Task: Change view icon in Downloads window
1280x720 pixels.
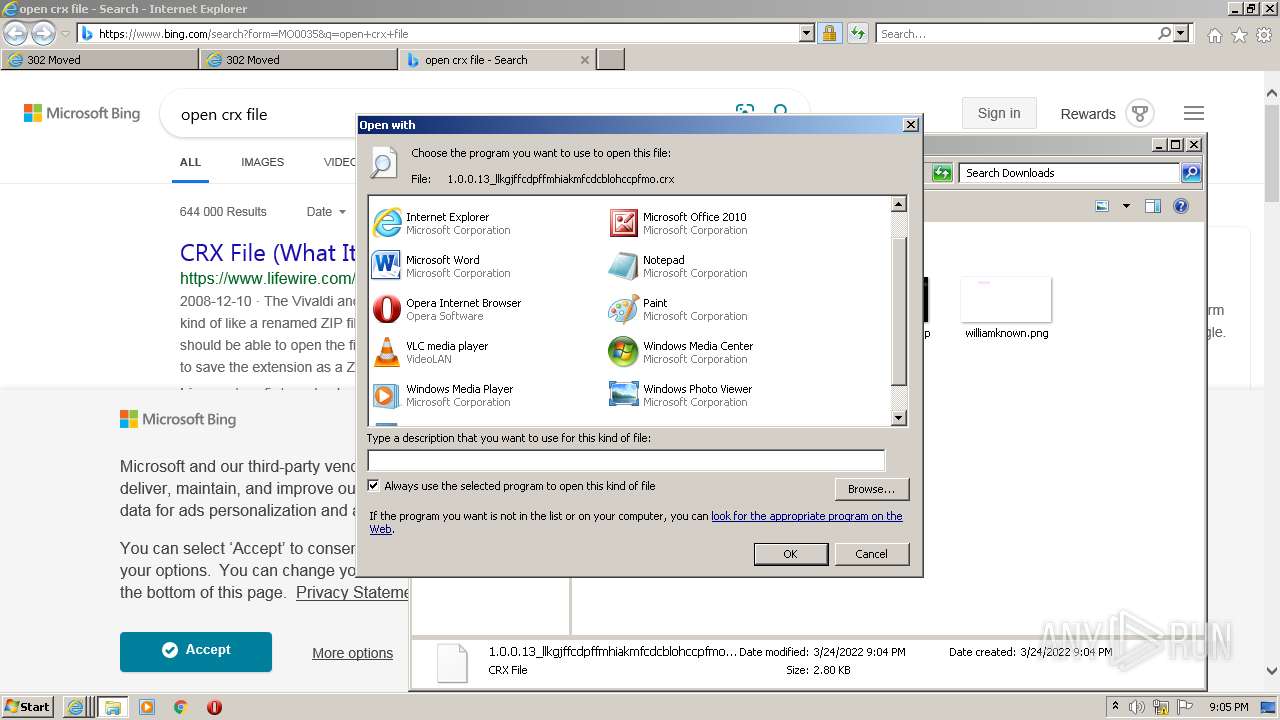Action: [x=1102, y=206]
